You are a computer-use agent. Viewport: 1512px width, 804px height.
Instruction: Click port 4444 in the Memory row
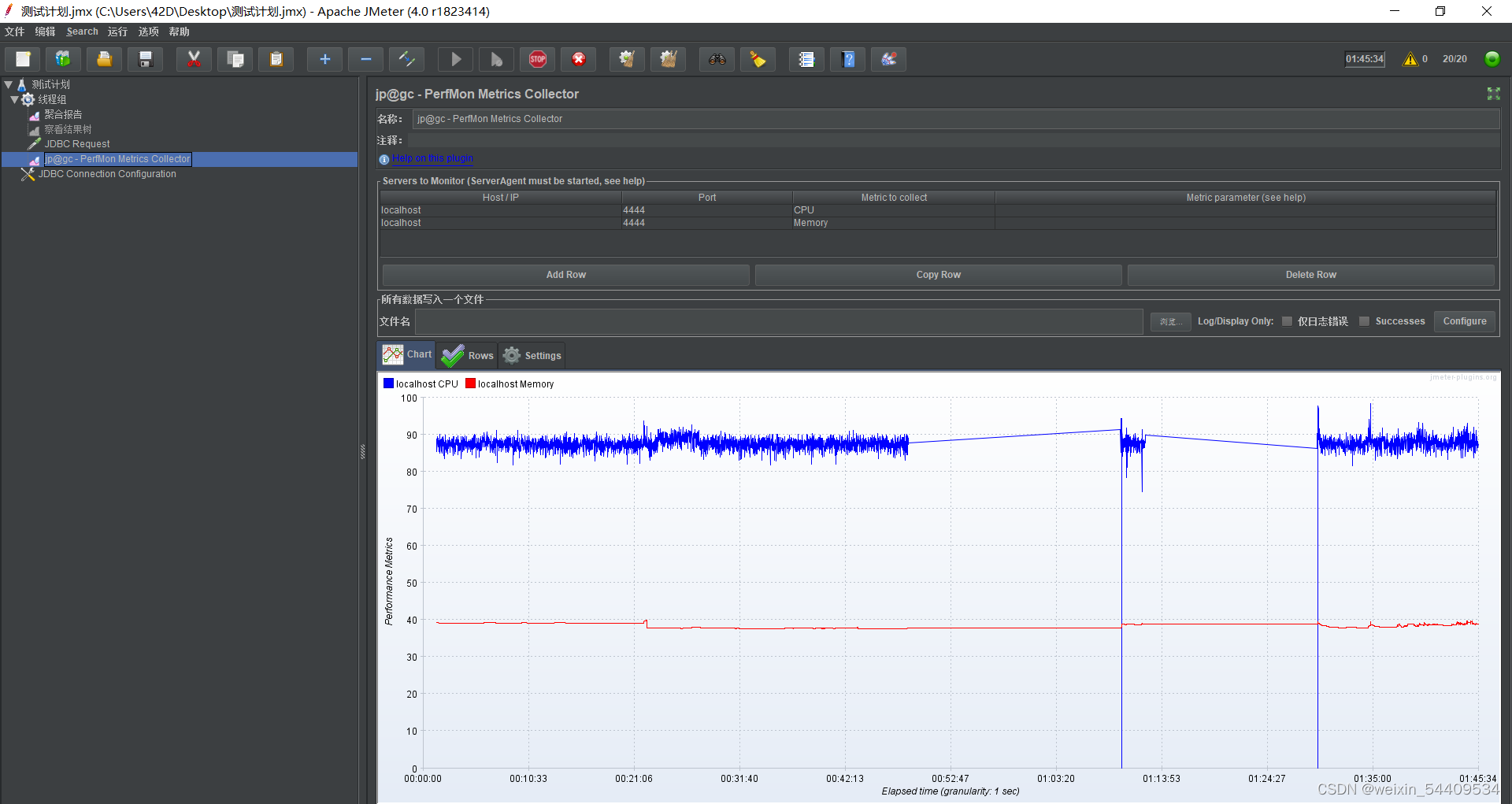tap(706, 223)
